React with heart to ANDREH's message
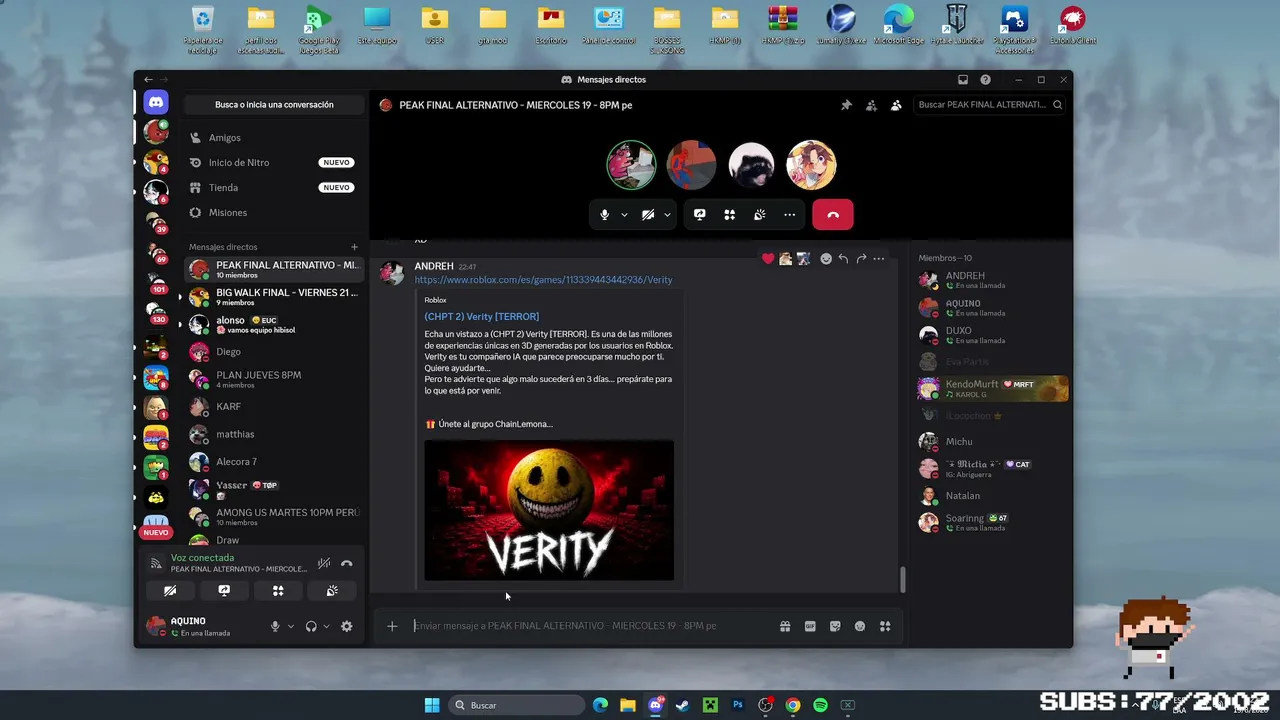 pos(768,259)
